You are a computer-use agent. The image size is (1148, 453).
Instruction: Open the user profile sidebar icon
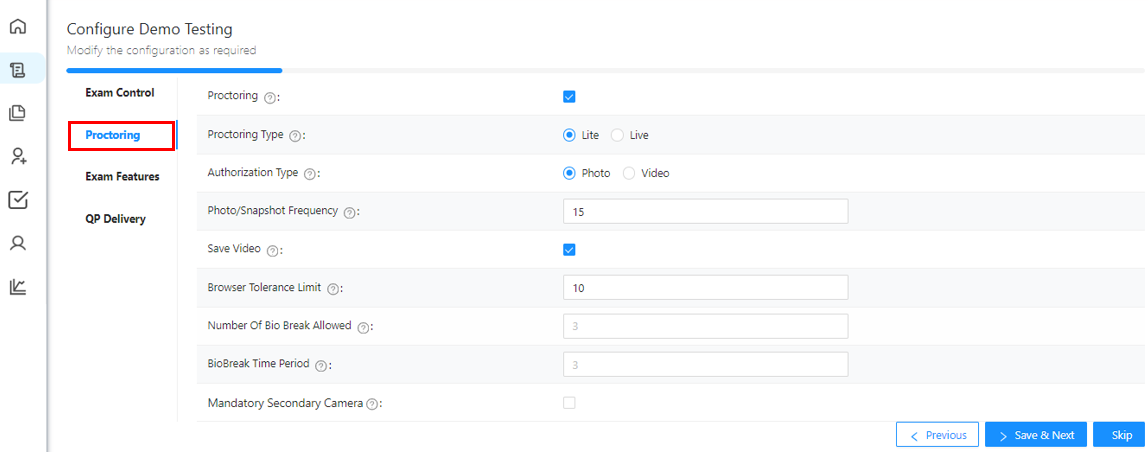[18, 243]
